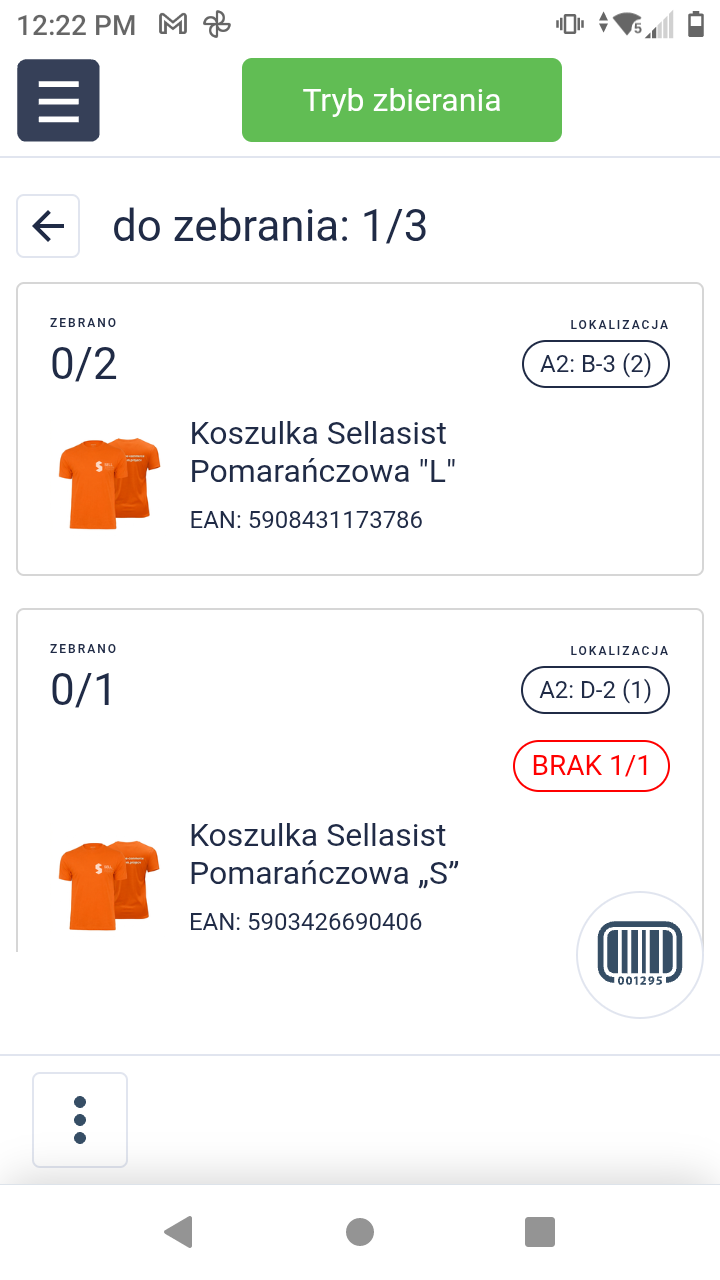This screenshot has height=1280, width=720.
Task: Open the three-dot options menu
Action: (x=80, y=1120)
